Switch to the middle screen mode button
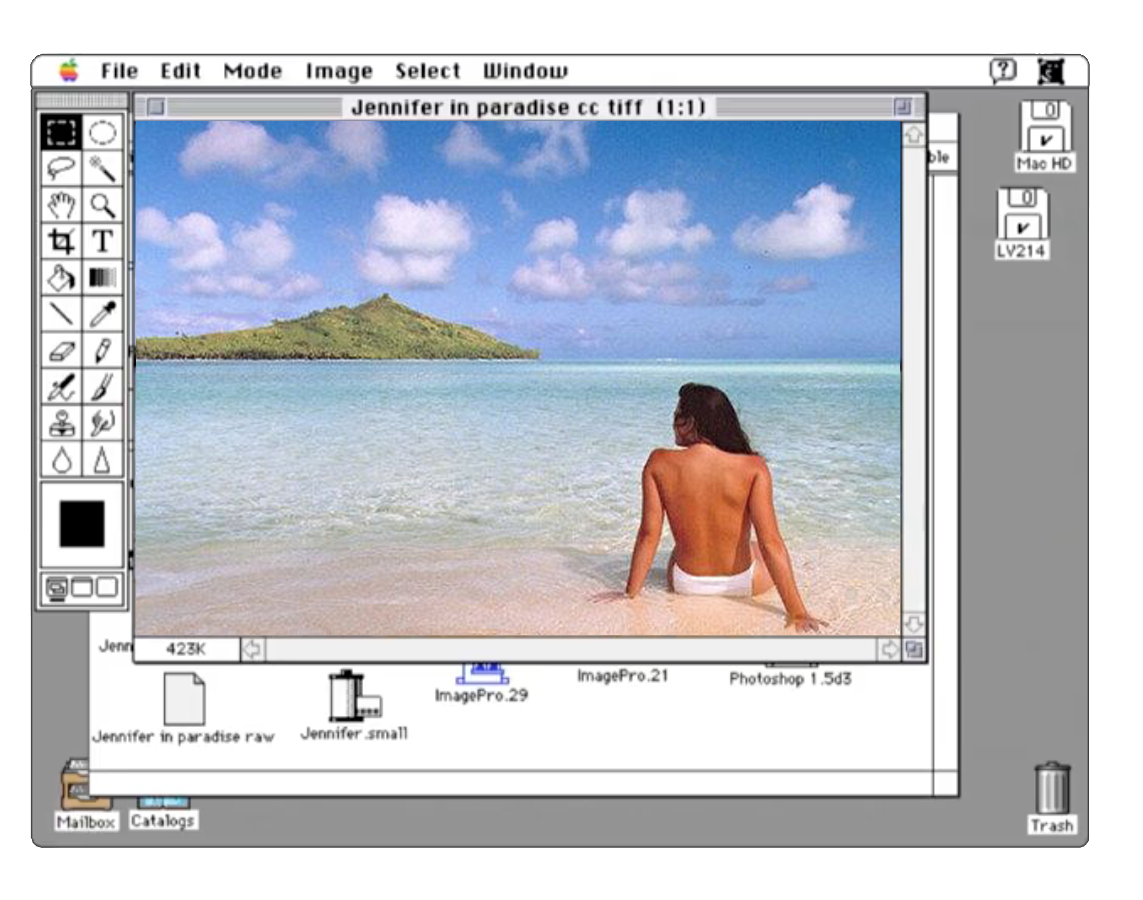 click(x=82, y=588)
